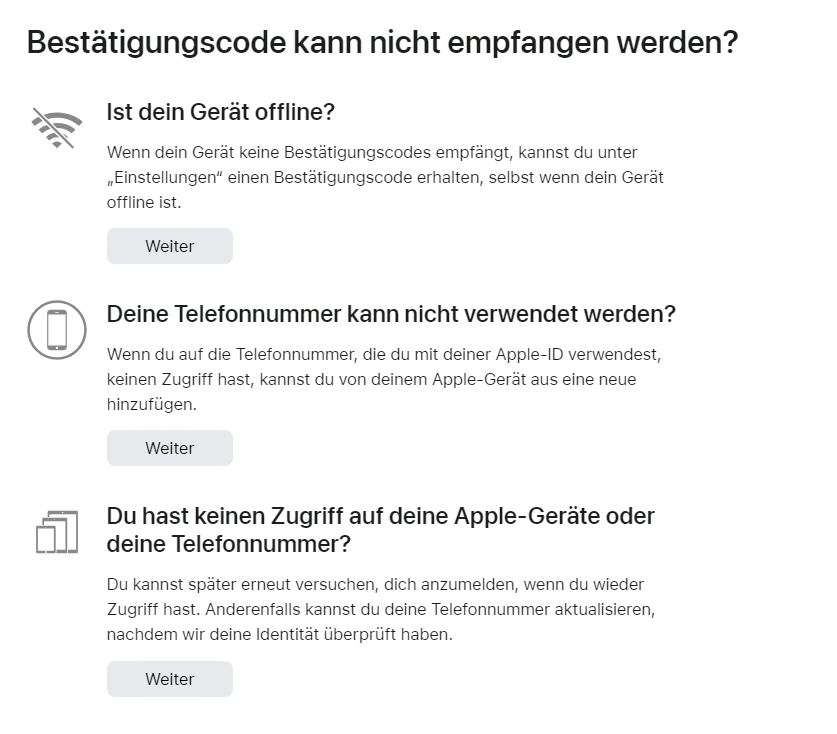Click the paragraph starting 'Du kannst später erneut versuchen'
The height and width of the screenshot is (734, 837).
[380, 609]
